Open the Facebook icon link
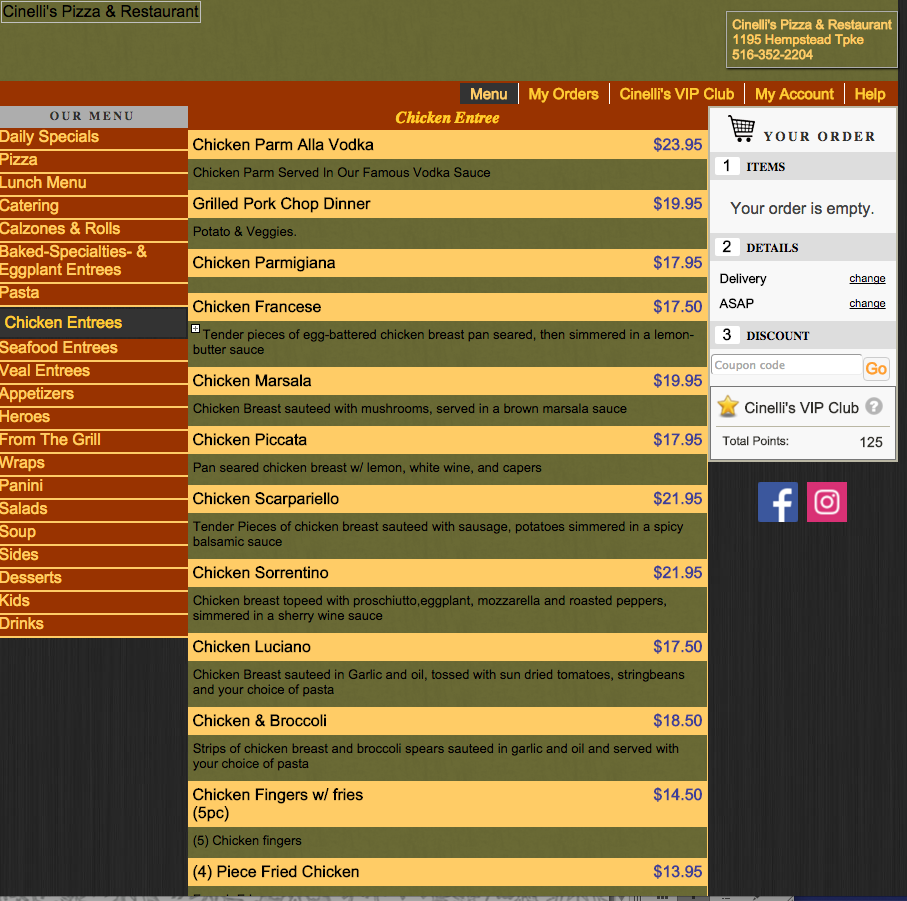Screen dimensions: 907x901 tap(777, 502)
